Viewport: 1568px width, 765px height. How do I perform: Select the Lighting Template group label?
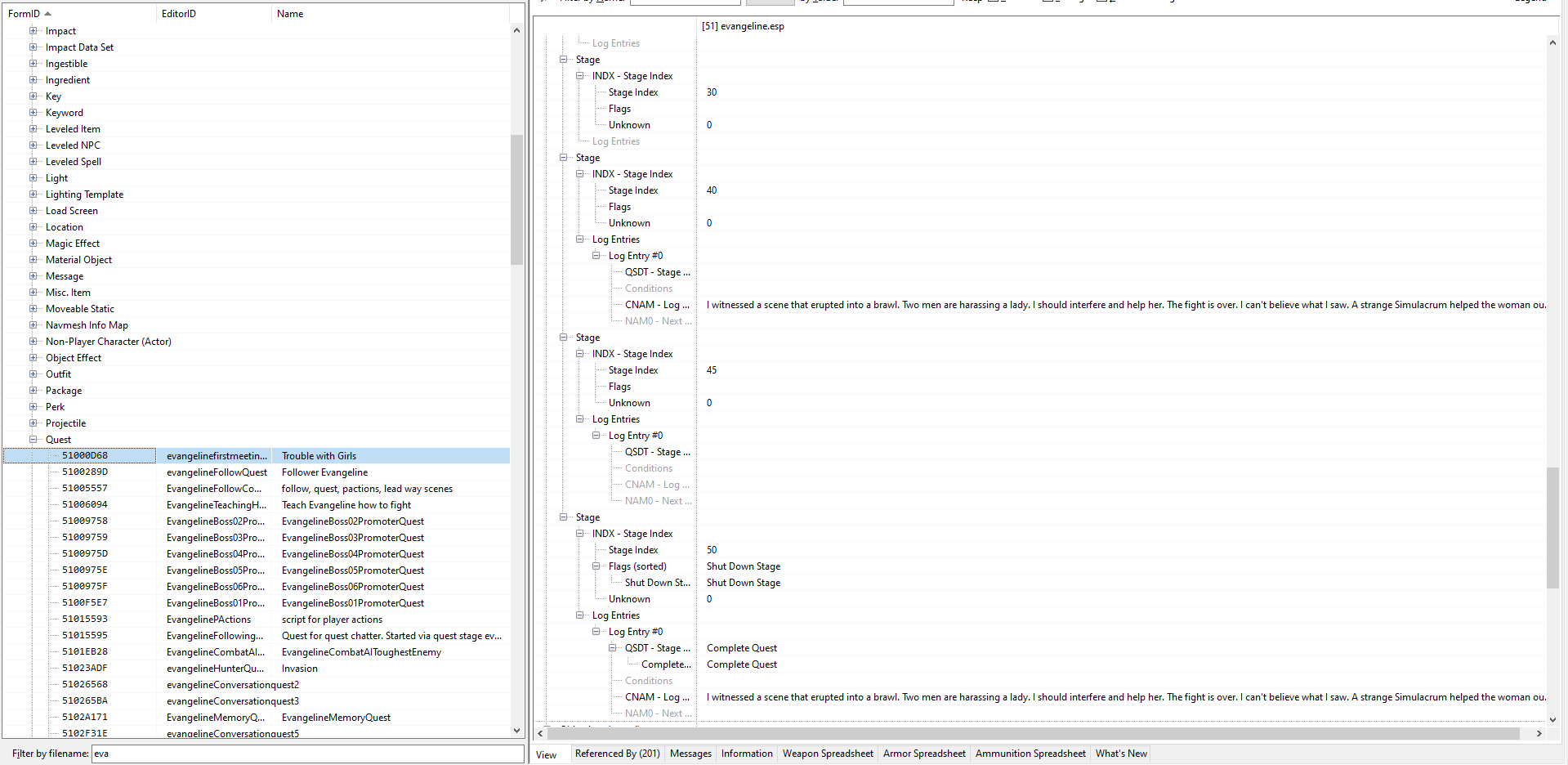84,195
